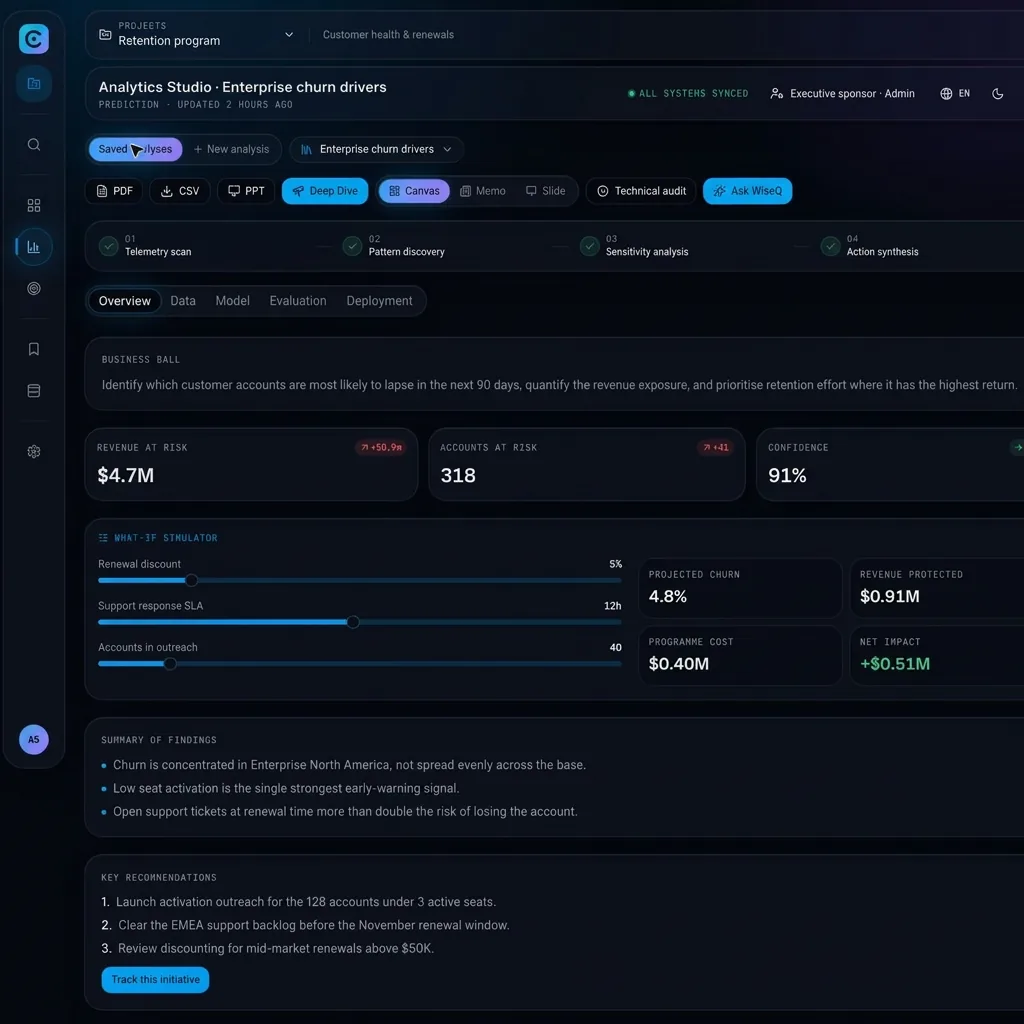Viewport: 1024px width, 1024px height.
Task: Open the target goals icon in sidebar
Action: 34,289
